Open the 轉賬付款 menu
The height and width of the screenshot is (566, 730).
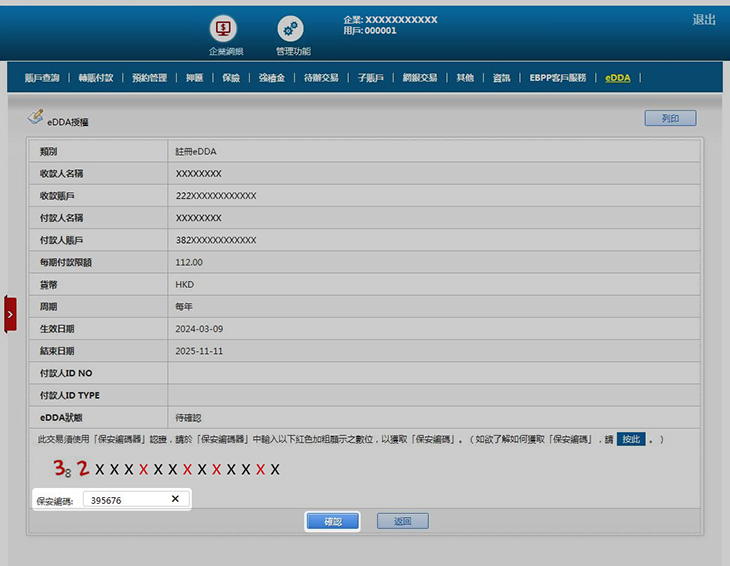[95, 77]
